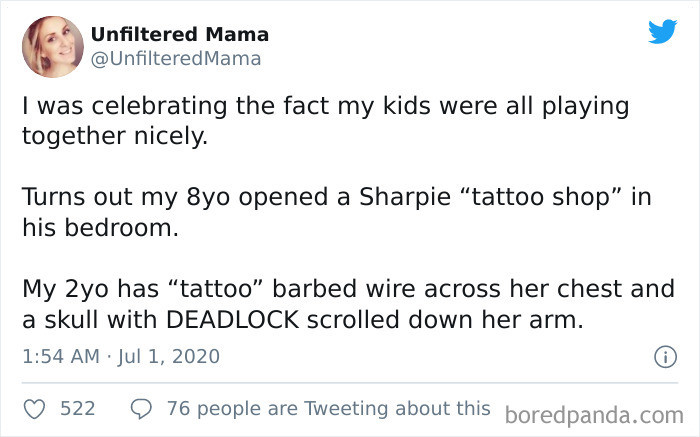Click the barbed wire sentence in tweet
This screenshot has width=700, height=437.
349,305
